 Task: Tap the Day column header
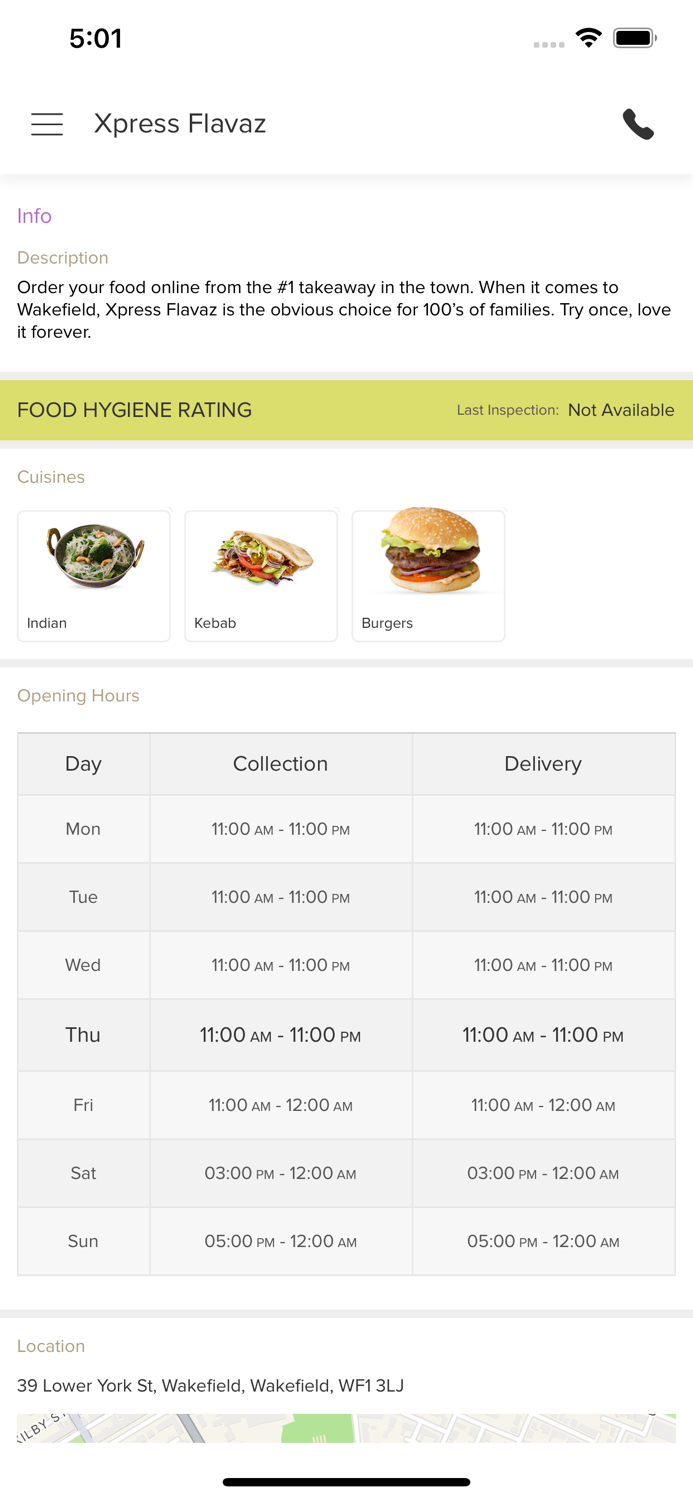click(83, 764)
